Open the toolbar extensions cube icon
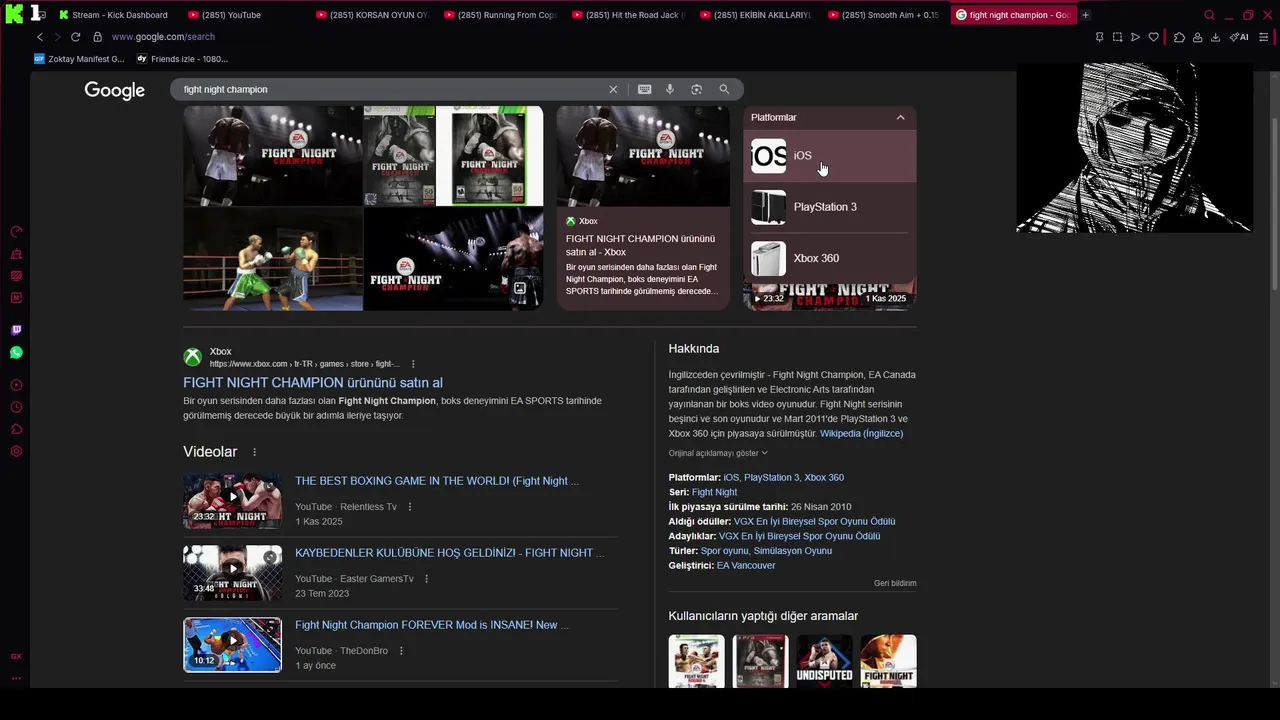The width and height of the screenshot is (1280, 720). [x=1179, y=37]
